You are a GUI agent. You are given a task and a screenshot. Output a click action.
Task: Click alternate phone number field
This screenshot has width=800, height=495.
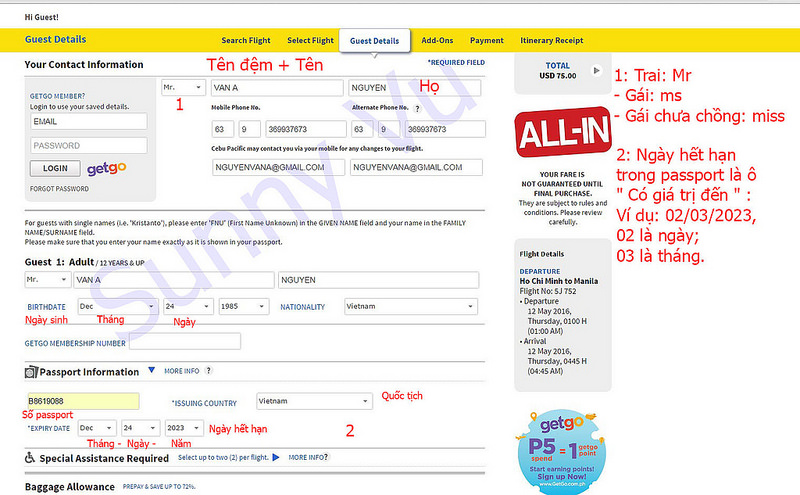point(445,129)
